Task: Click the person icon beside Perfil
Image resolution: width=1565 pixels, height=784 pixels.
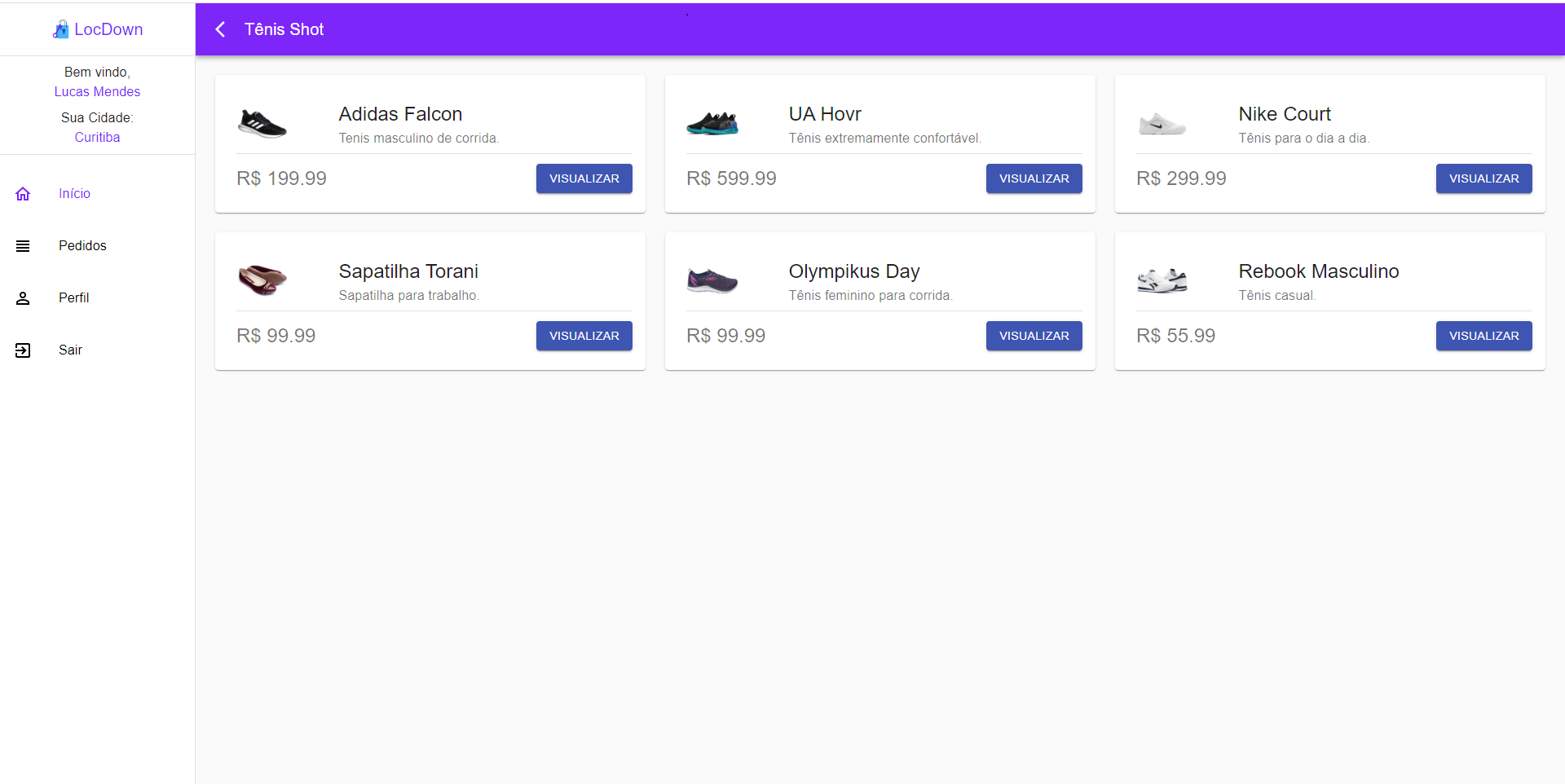Action: click(x=23, y=298)
